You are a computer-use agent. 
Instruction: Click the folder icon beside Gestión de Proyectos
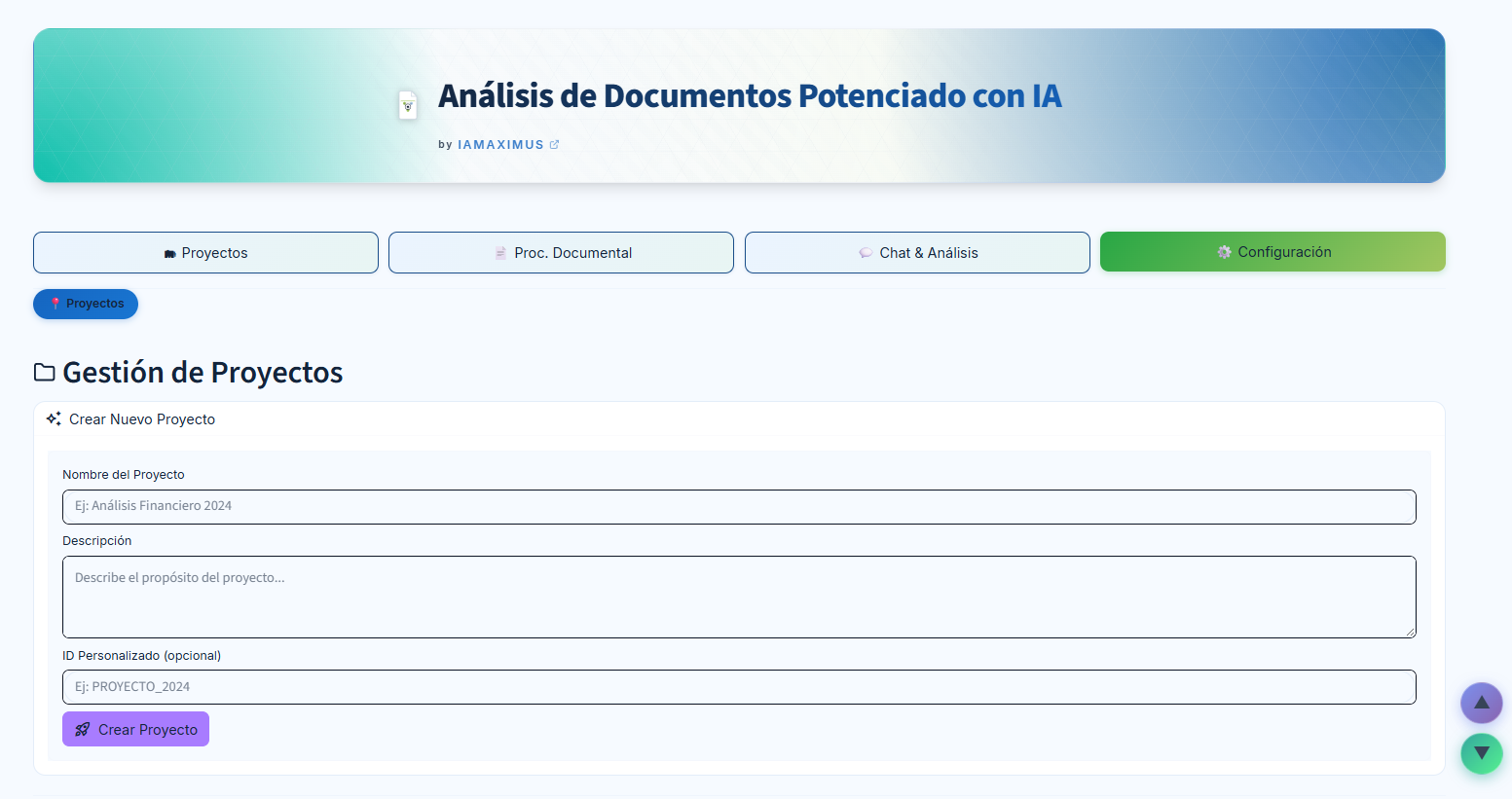pos(45,372)
